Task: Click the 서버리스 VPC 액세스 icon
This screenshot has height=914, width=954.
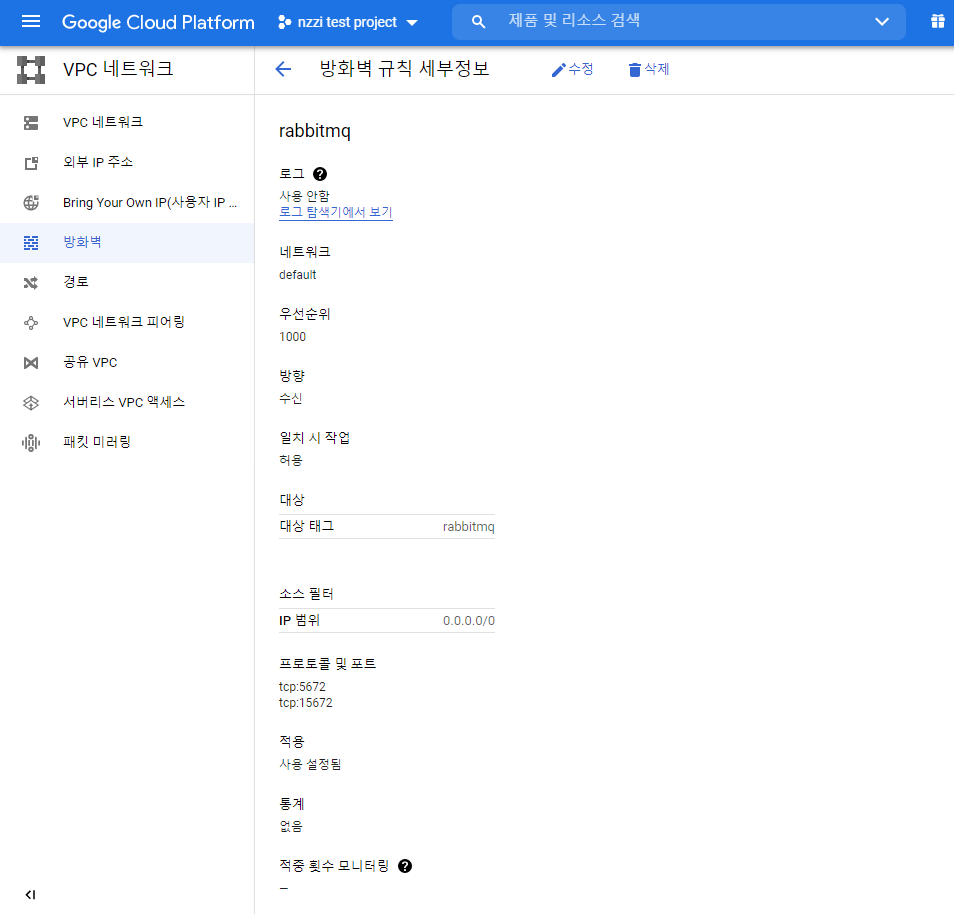Action: (x=31, y=403)
